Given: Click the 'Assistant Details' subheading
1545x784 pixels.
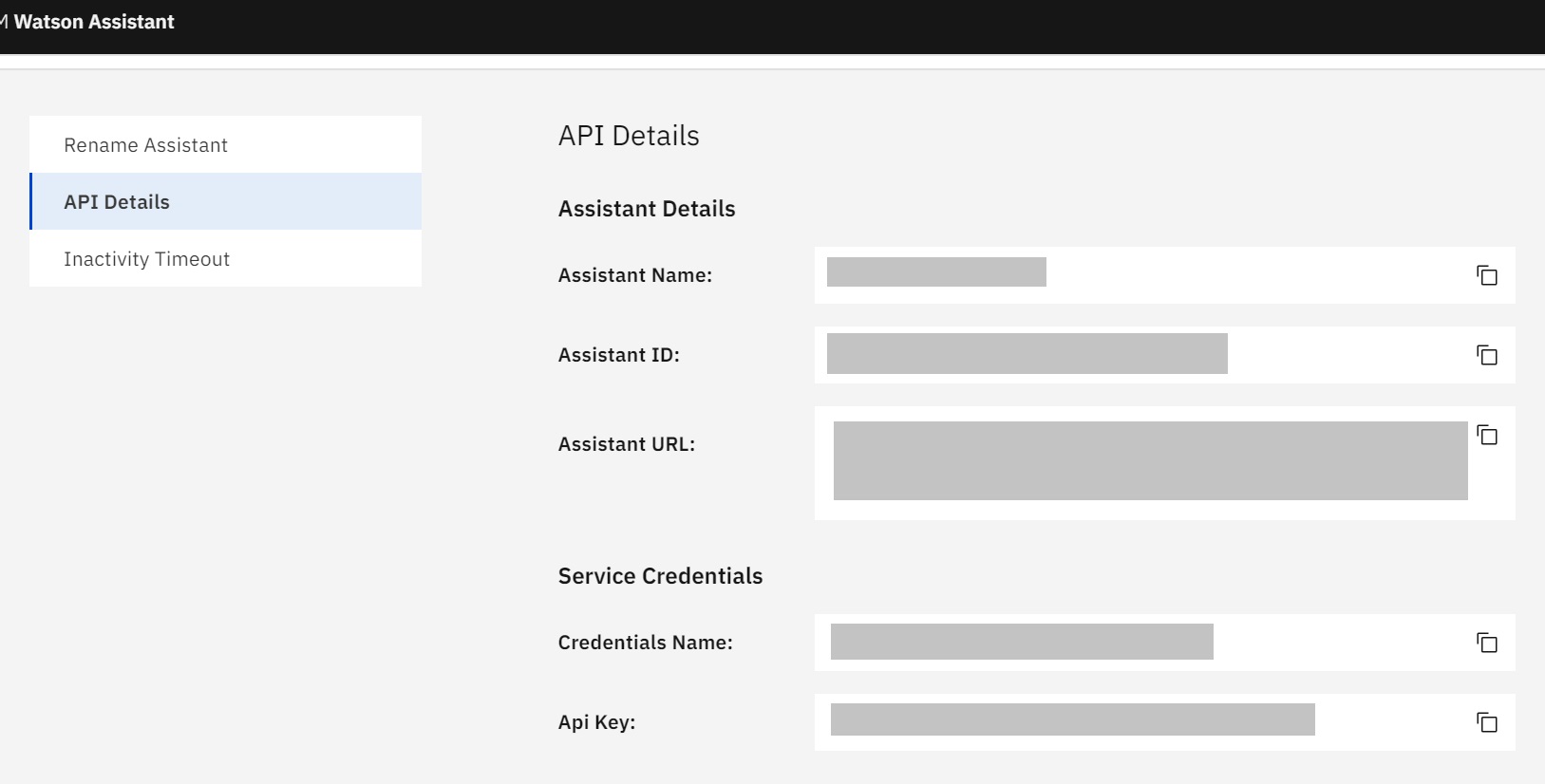Looking at the screenshot, I should coord(647,209).
